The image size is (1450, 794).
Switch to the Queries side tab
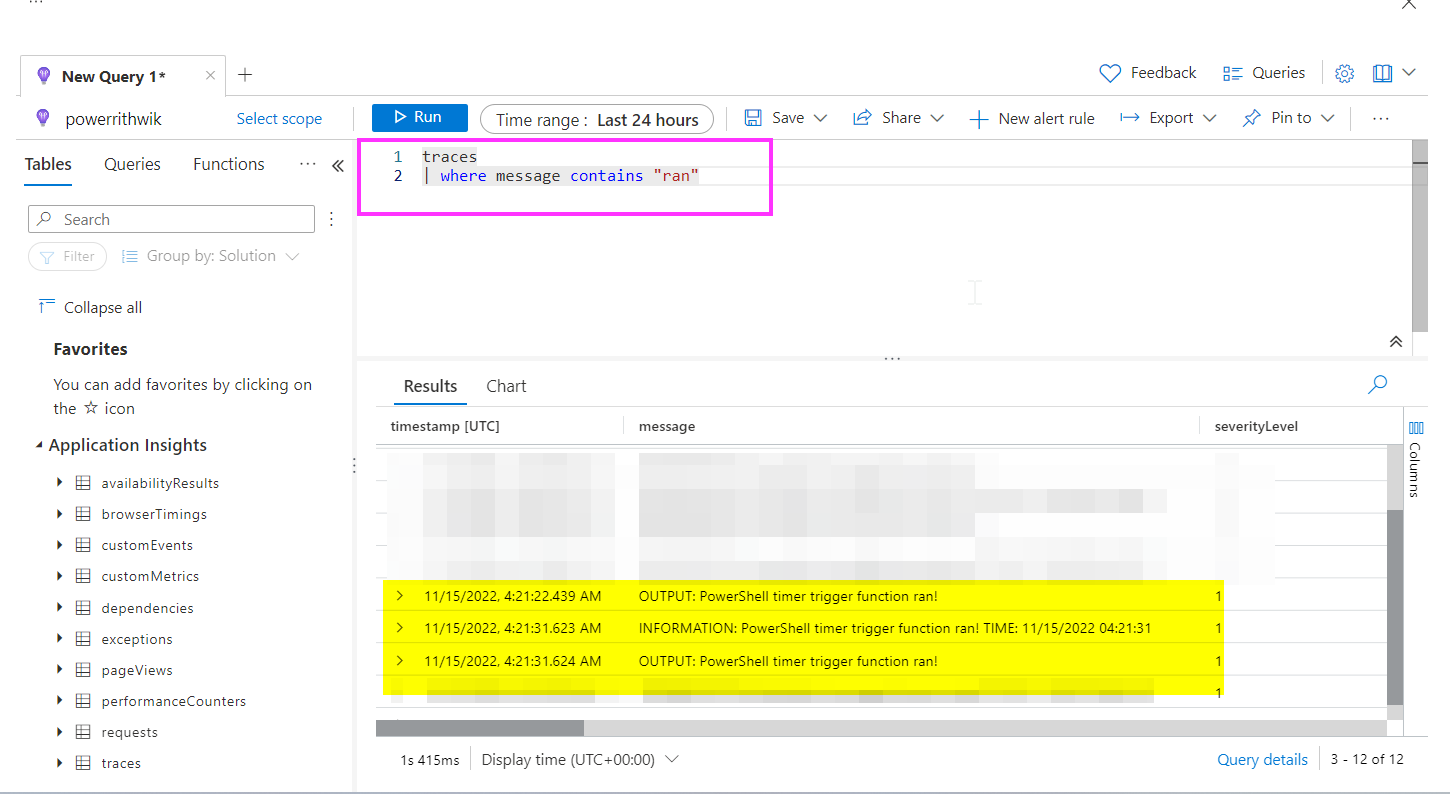click(132, 164)
